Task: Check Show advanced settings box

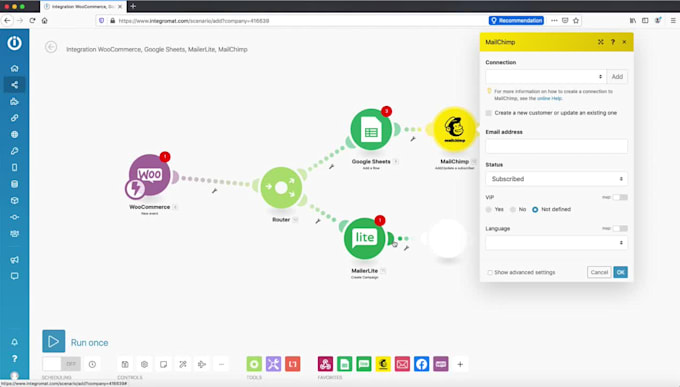Action: coord(490,272)
